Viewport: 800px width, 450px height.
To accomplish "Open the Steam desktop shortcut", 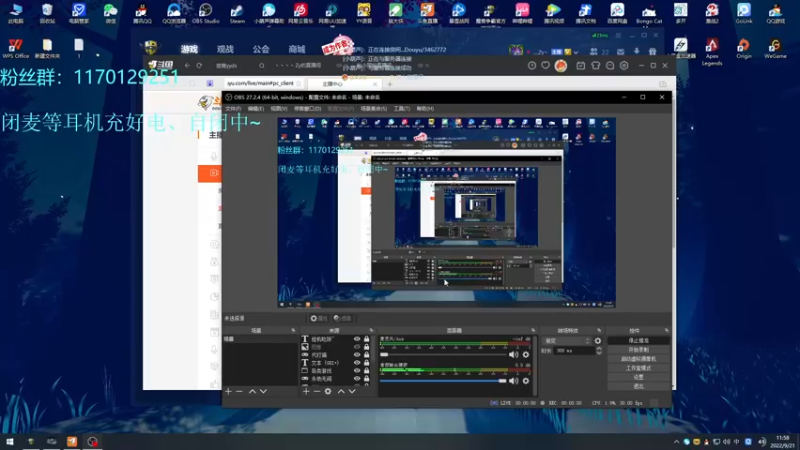I will click(x=237, y=13).
